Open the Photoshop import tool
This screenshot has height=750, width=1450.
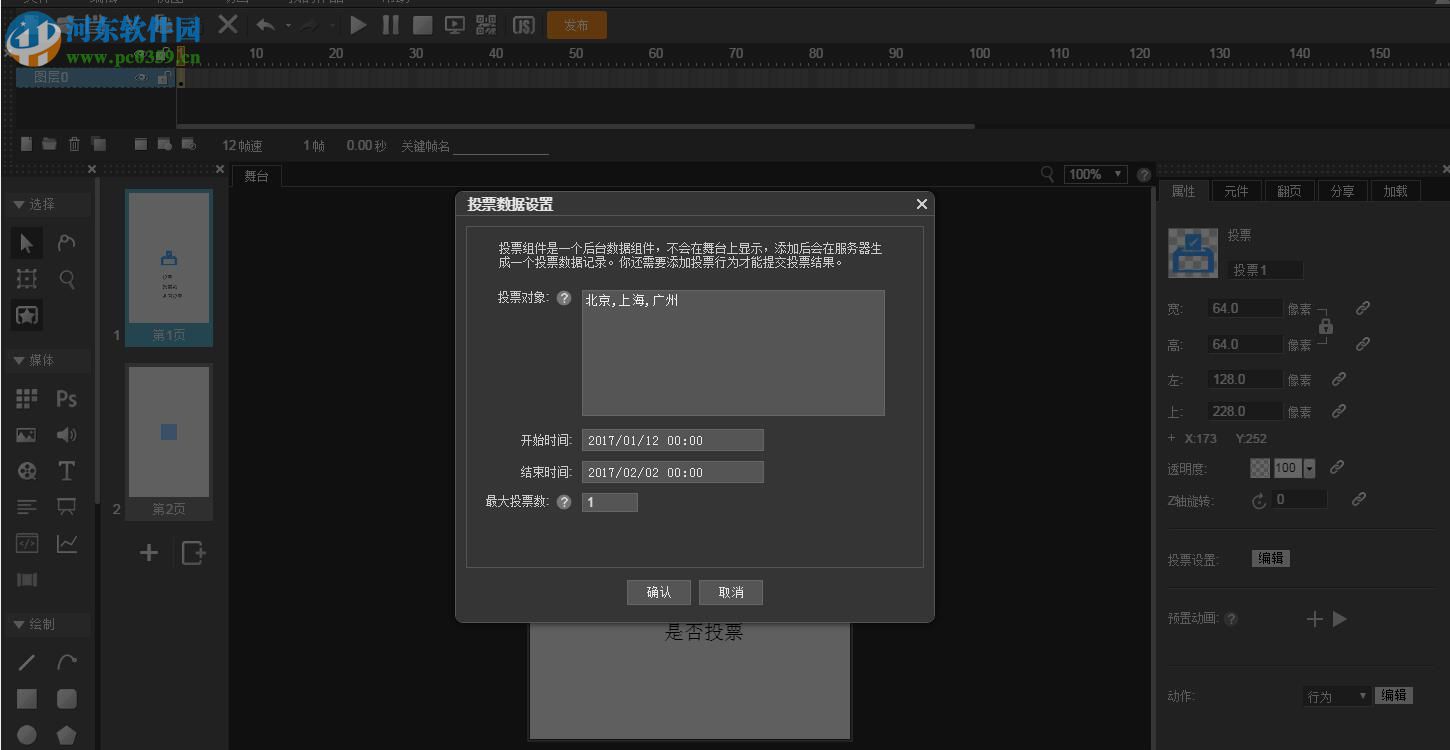tap(66, 398)
